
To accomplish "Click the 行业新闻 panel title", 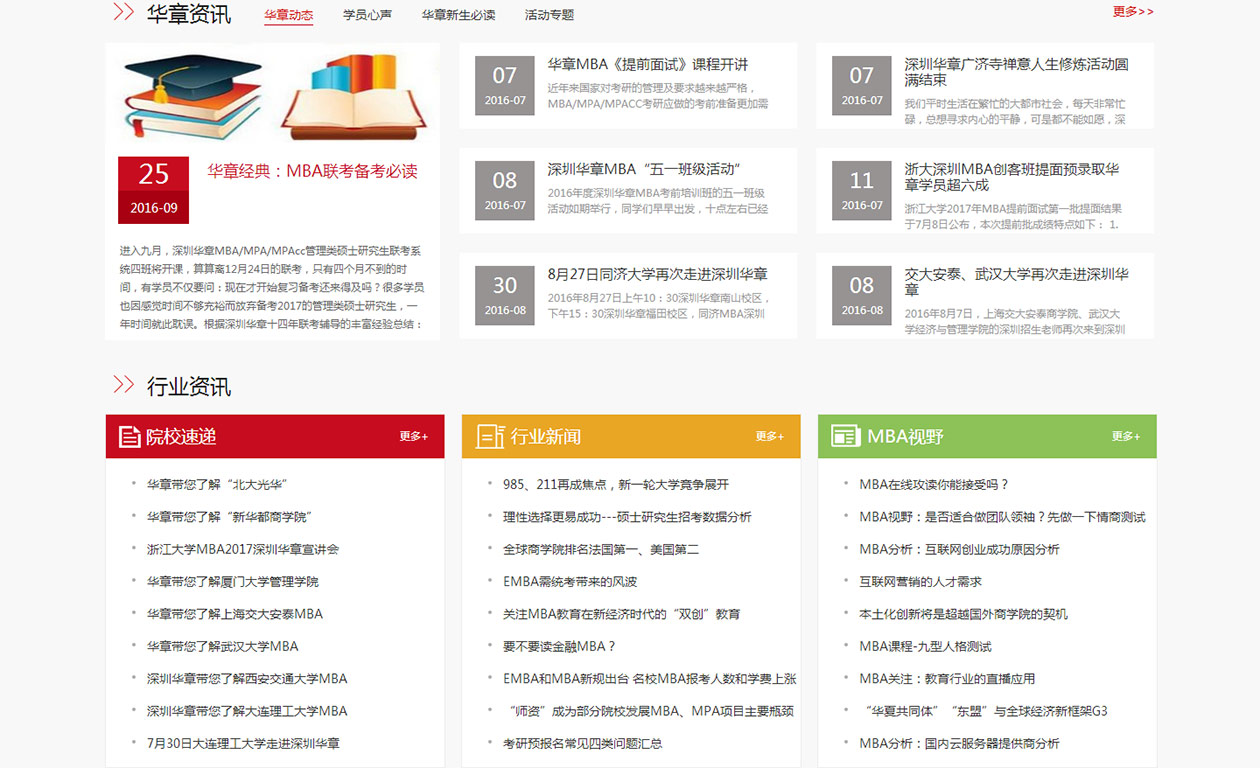I will pos(545,437).
